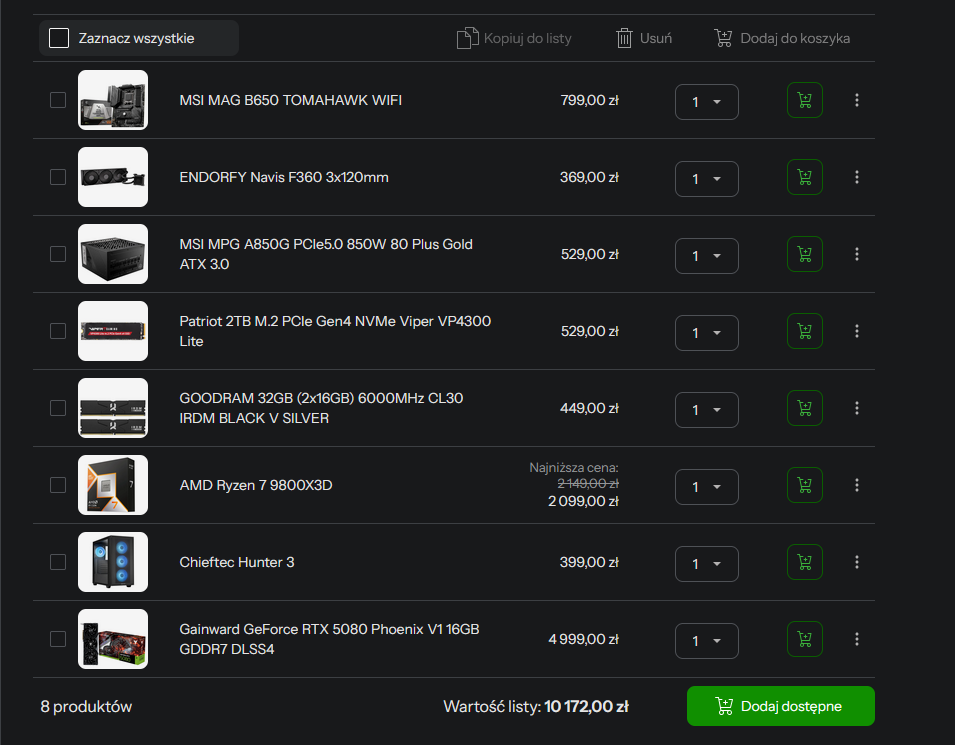Open more options for AMD Ryzen 7 9800X3D
Screen dimensions: 955x745
(857, 485)
